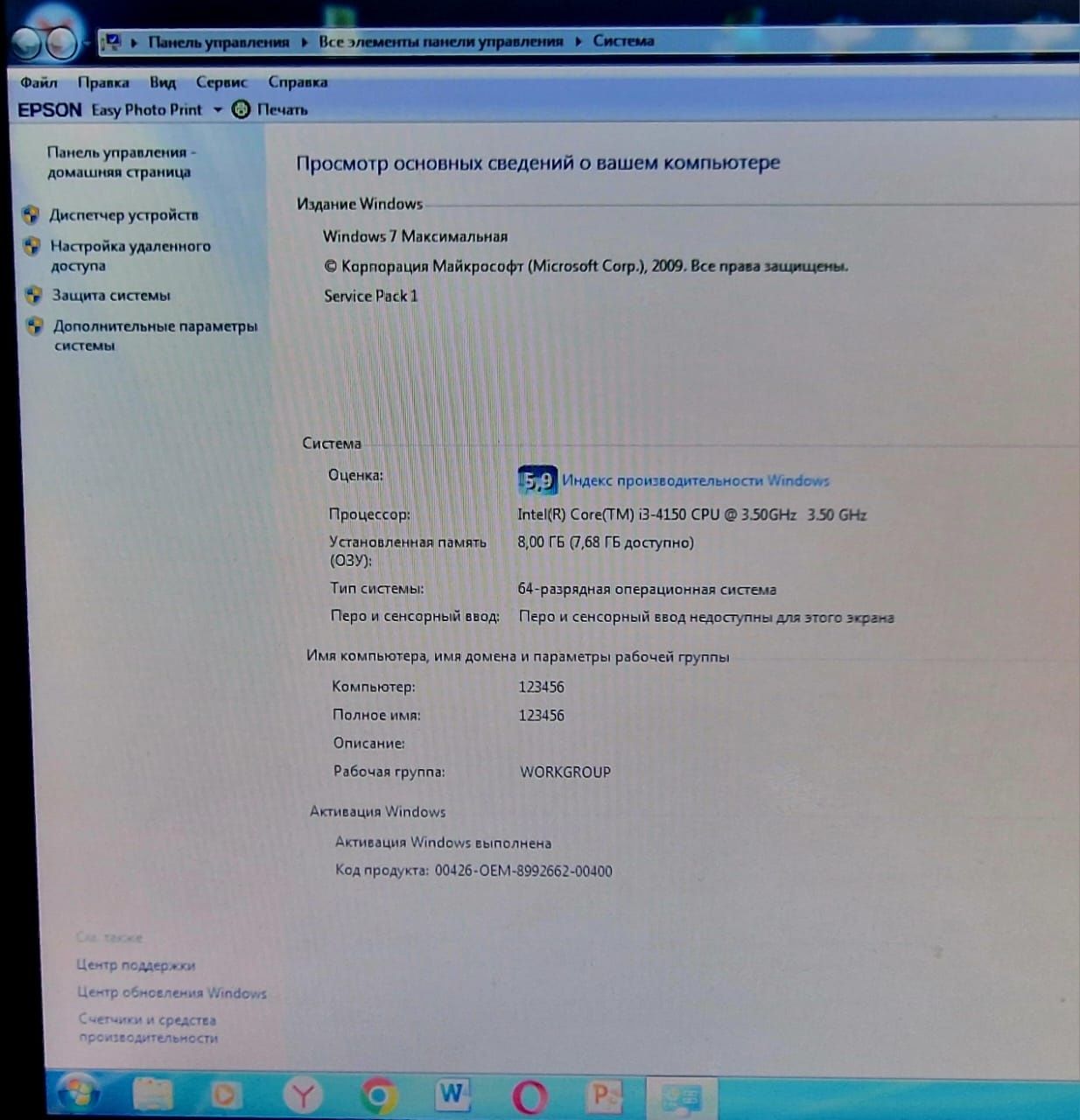Open the media player taskbar icon
This screenshot has width=1080, height=1120.
pos(225,1095)
